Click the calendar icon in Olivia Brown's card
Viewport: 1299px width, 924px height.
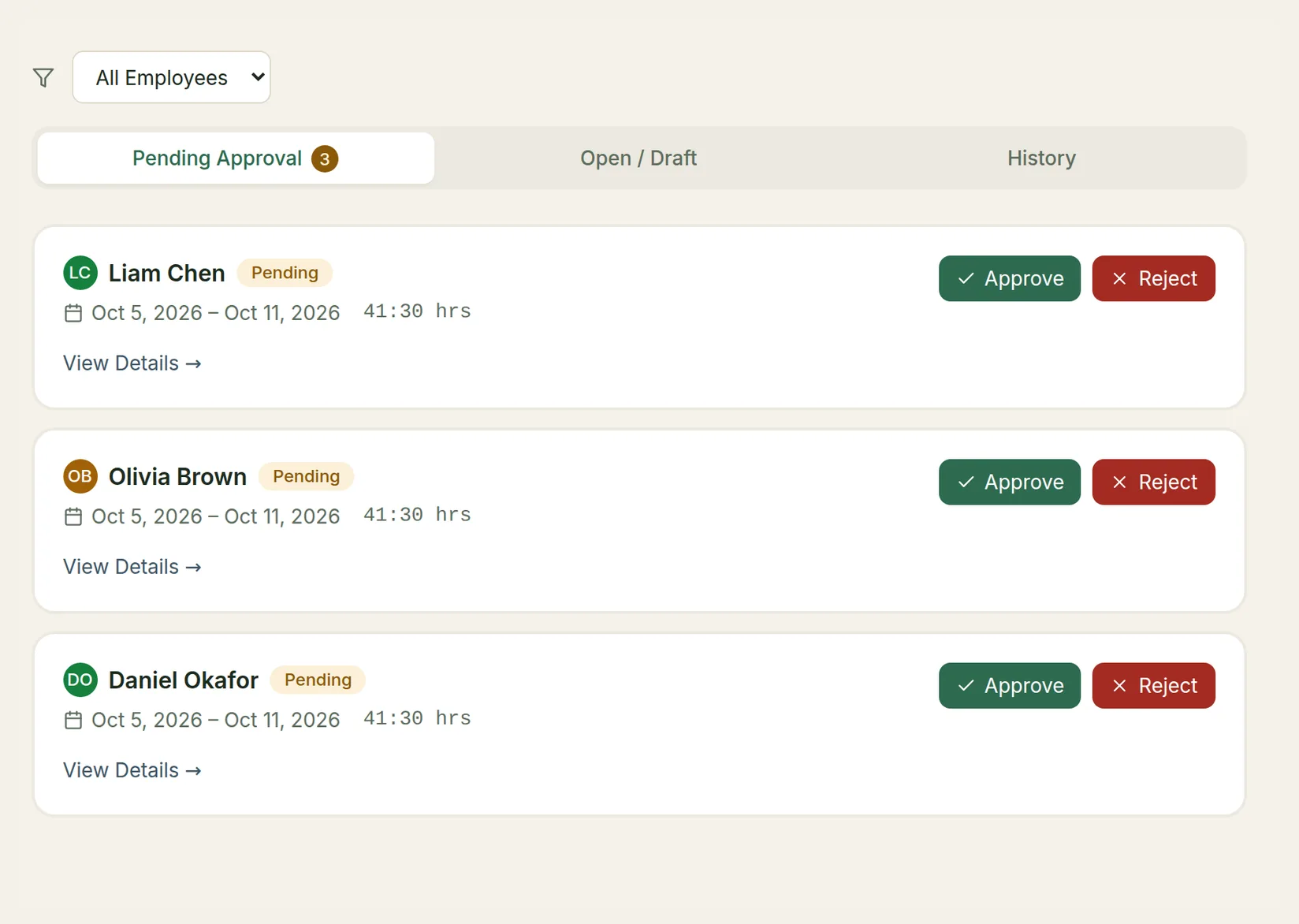pos(73,516)
